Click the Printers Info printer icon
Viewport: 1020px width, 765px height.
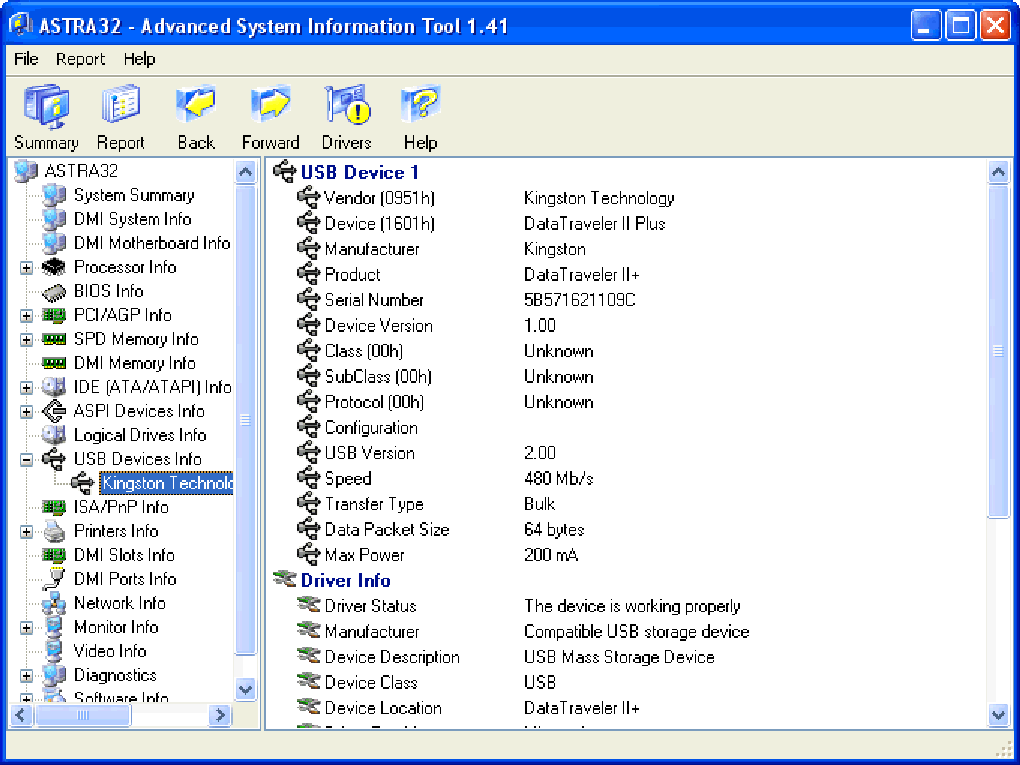[54, 531]
